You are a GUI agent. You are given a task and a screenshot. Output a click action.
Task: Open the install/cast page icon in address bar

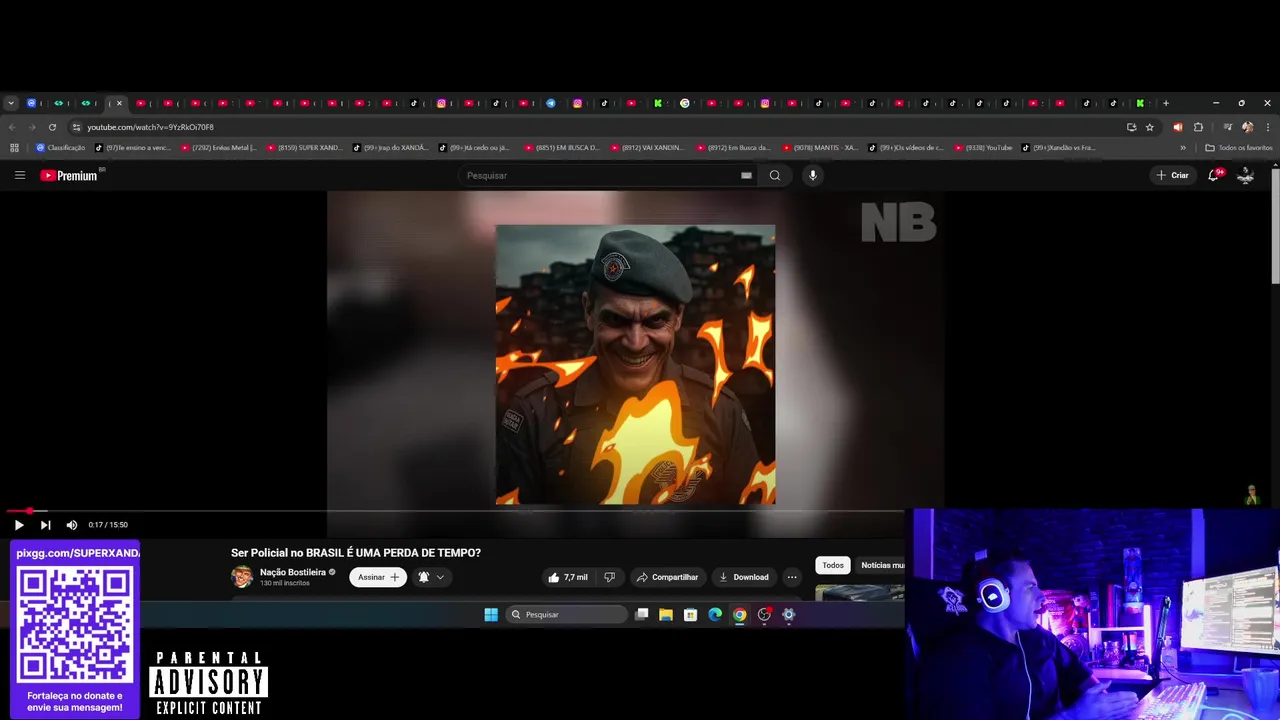coord(1131,127)
